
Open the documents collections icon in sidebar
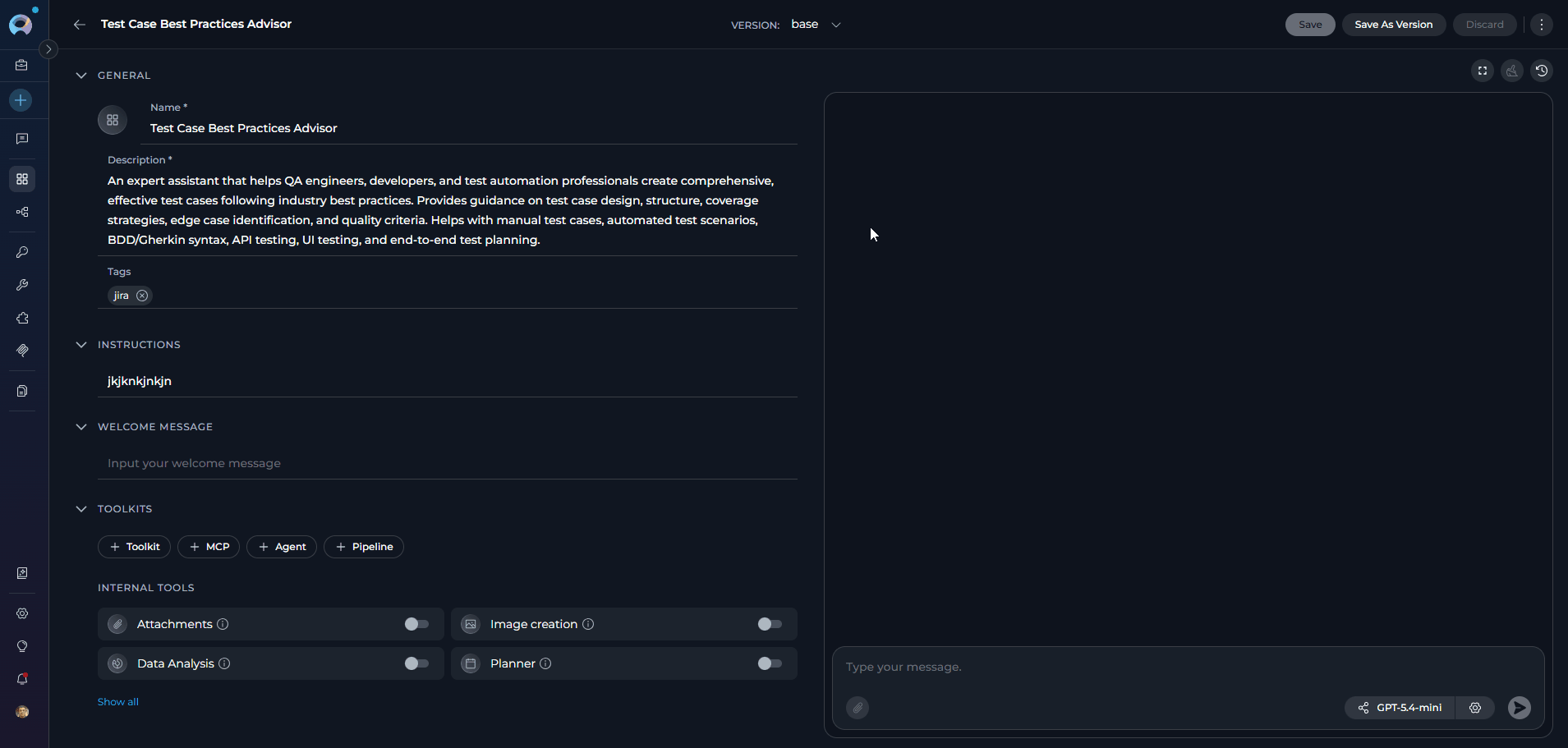tap(22, 391)
